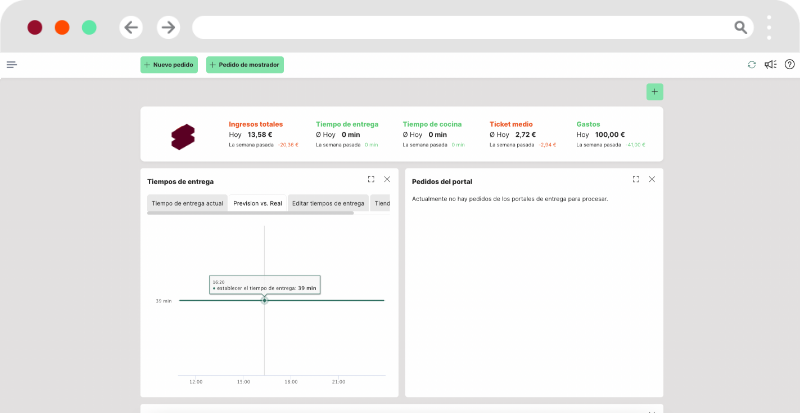Click the data point on the delivery chart
The width and height of the screenshot is (800, 413).
264,300
